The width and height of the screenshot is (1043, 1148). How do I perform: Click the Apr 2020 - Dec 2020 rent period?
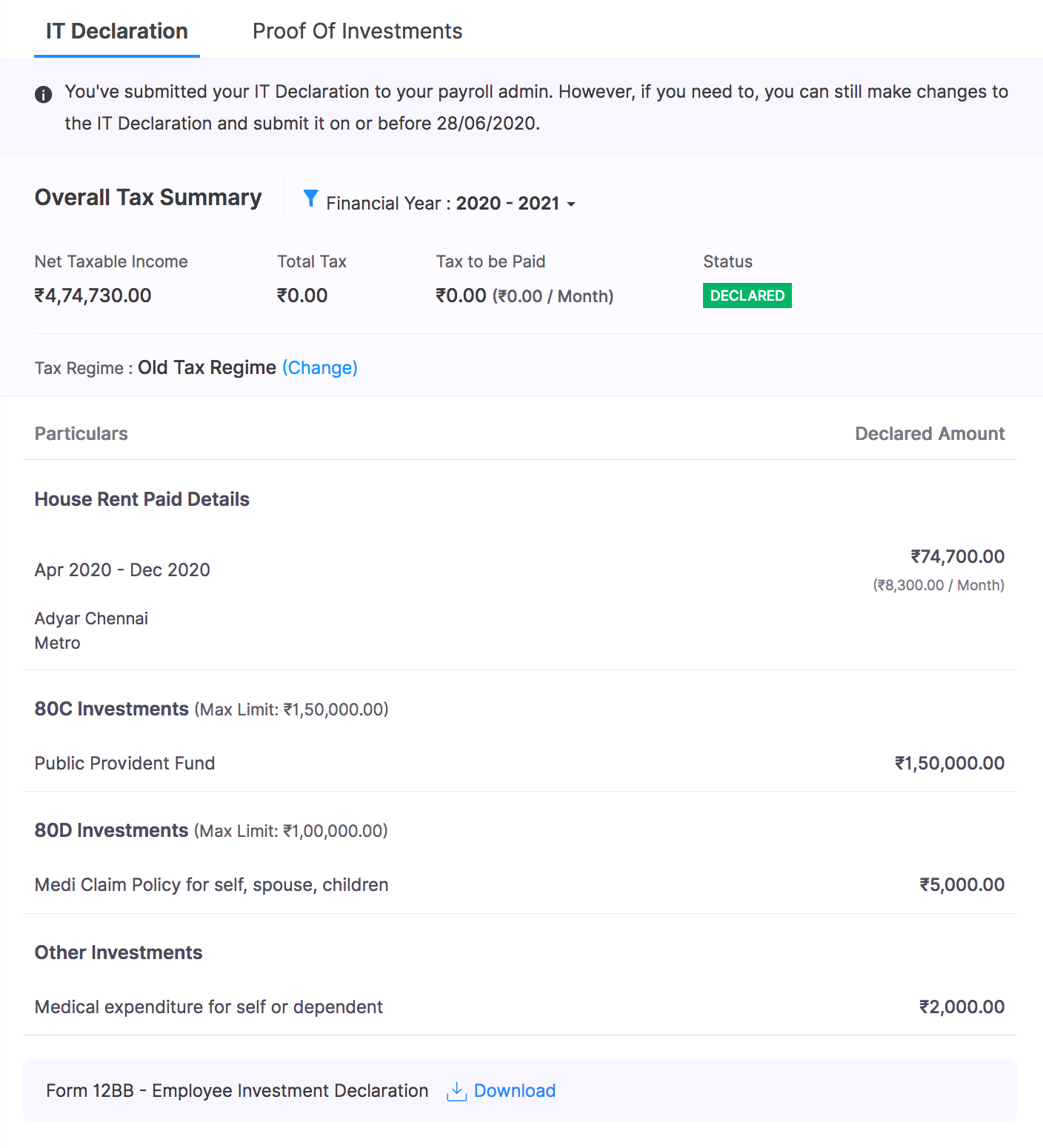coord(123,570)
